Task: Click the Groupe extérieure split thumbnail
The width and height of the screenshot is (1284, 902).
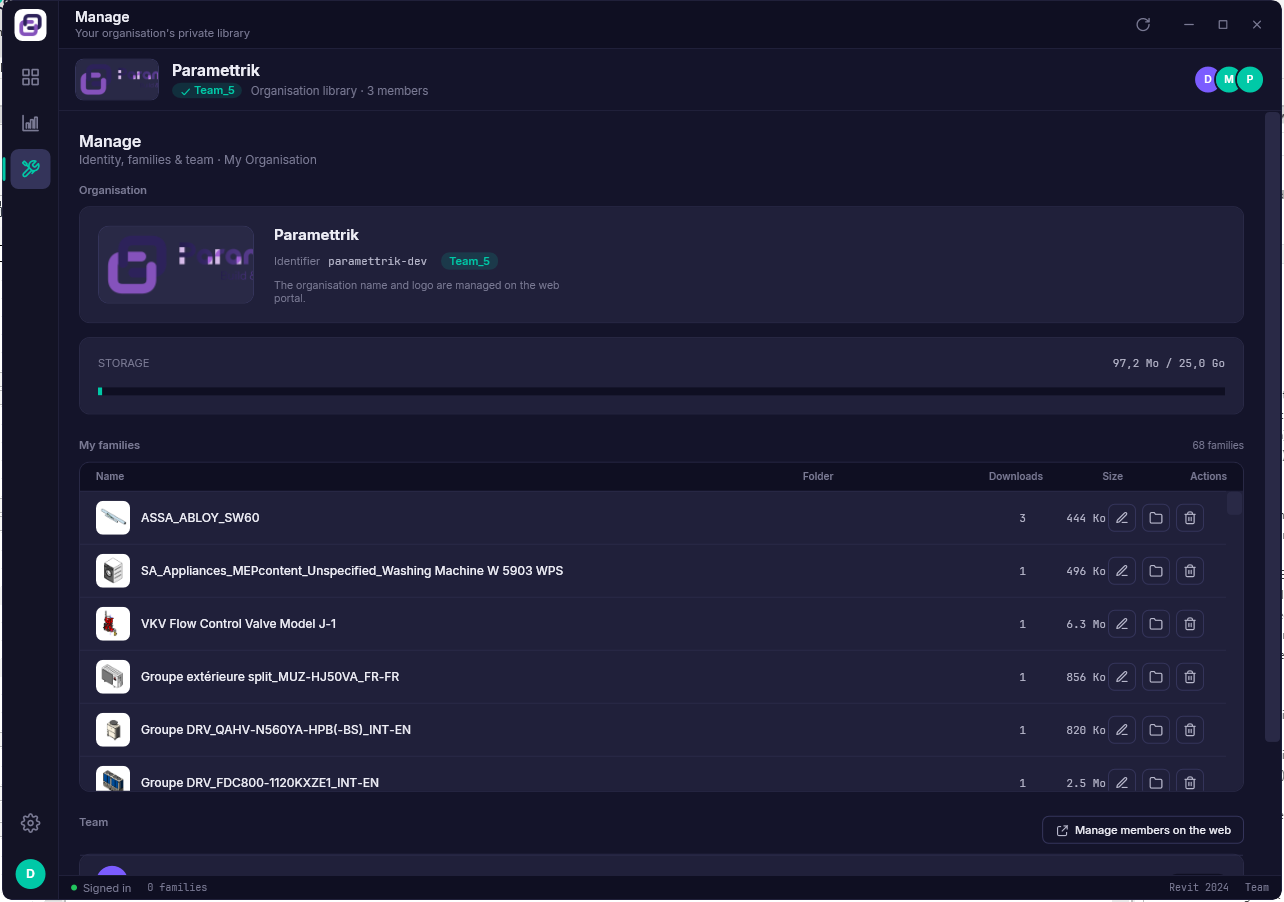Action: click(113, 677)
